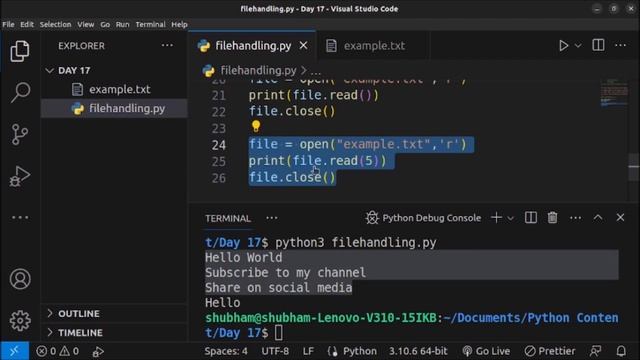Click the Run Python File play button

(x=564, y=45)
